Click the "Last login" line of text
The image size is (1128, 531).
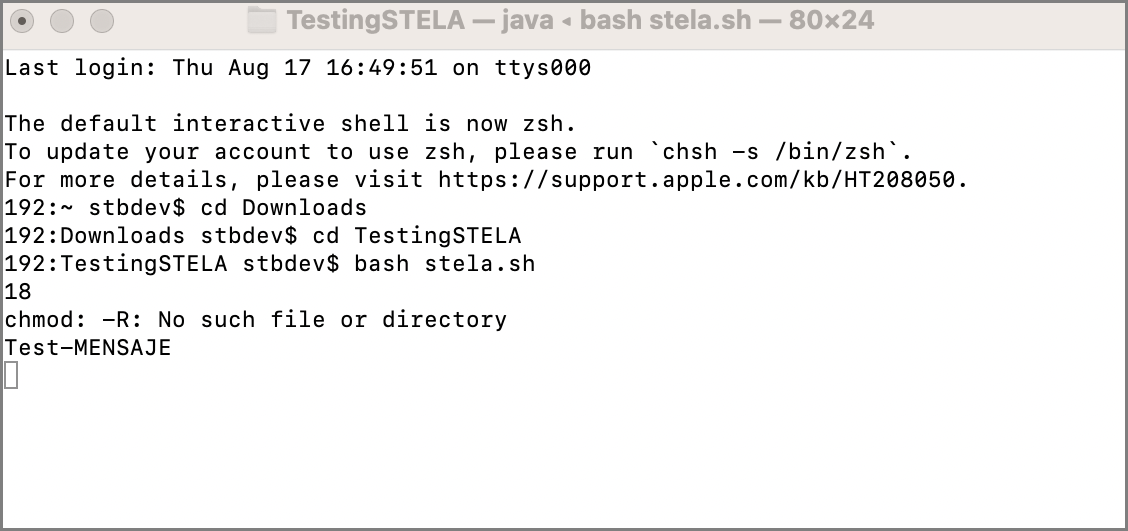298,68
